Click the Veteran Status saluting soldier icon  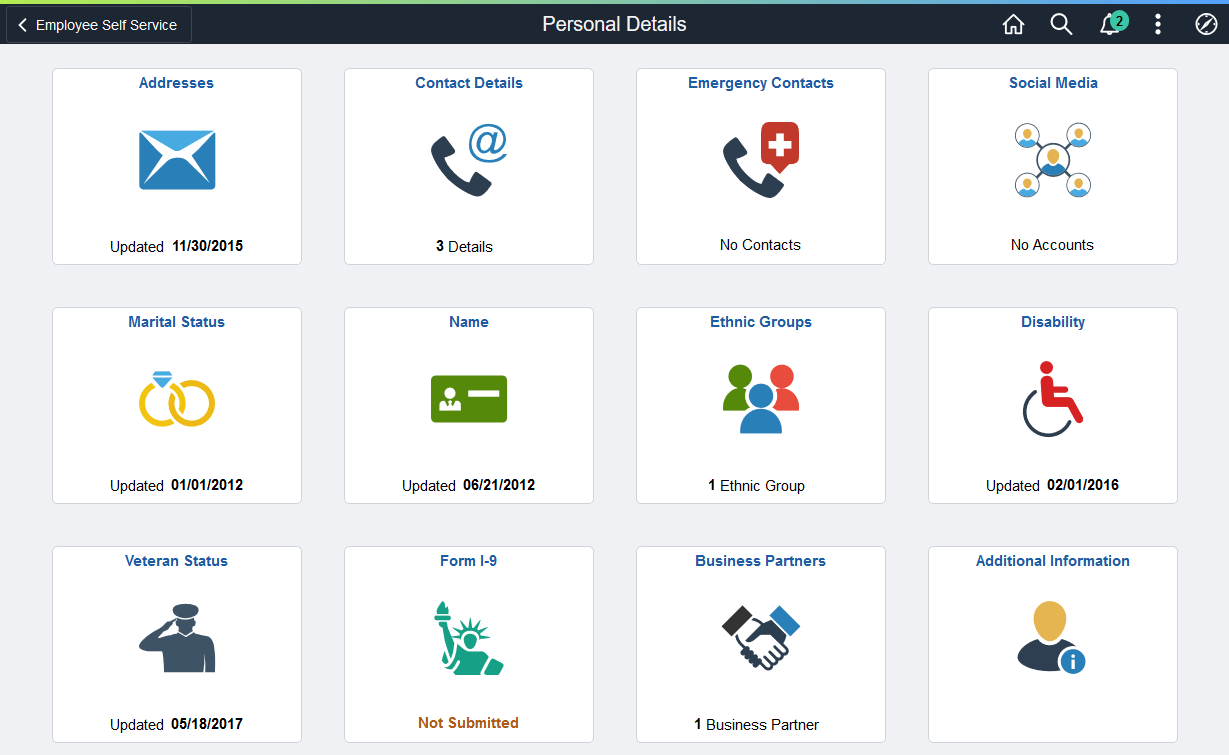pyautogui.click(x=177, y=638)
